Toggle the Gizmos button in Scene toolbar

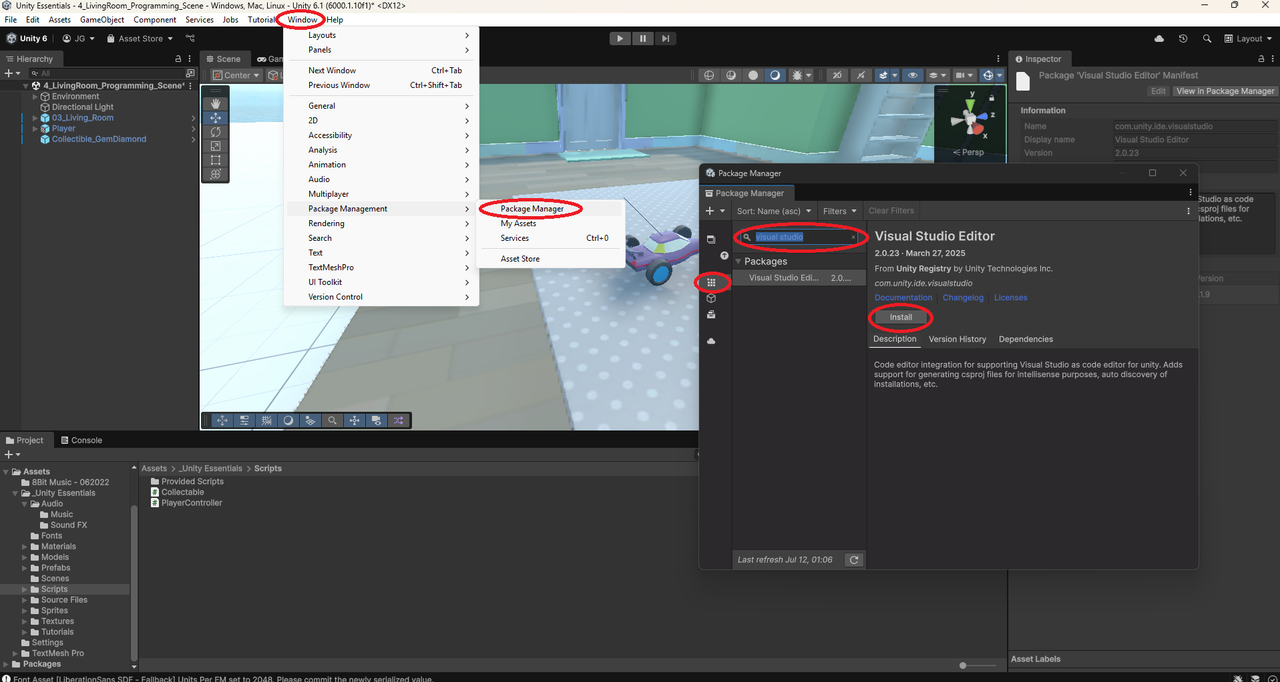pos(989,75)
